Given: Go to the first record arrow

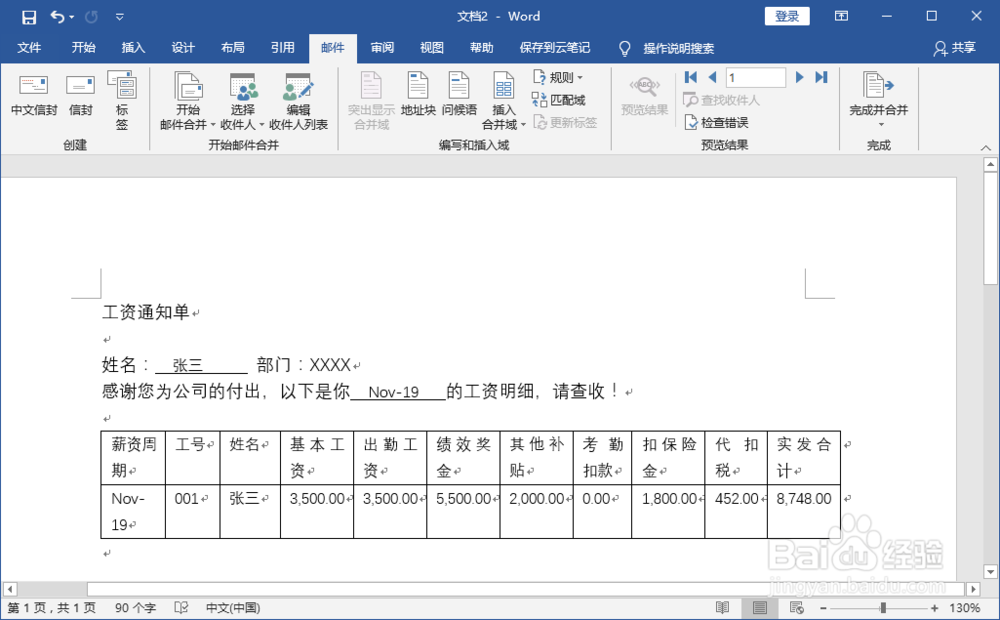Looking at the screenshot, I should pos(691,77).
